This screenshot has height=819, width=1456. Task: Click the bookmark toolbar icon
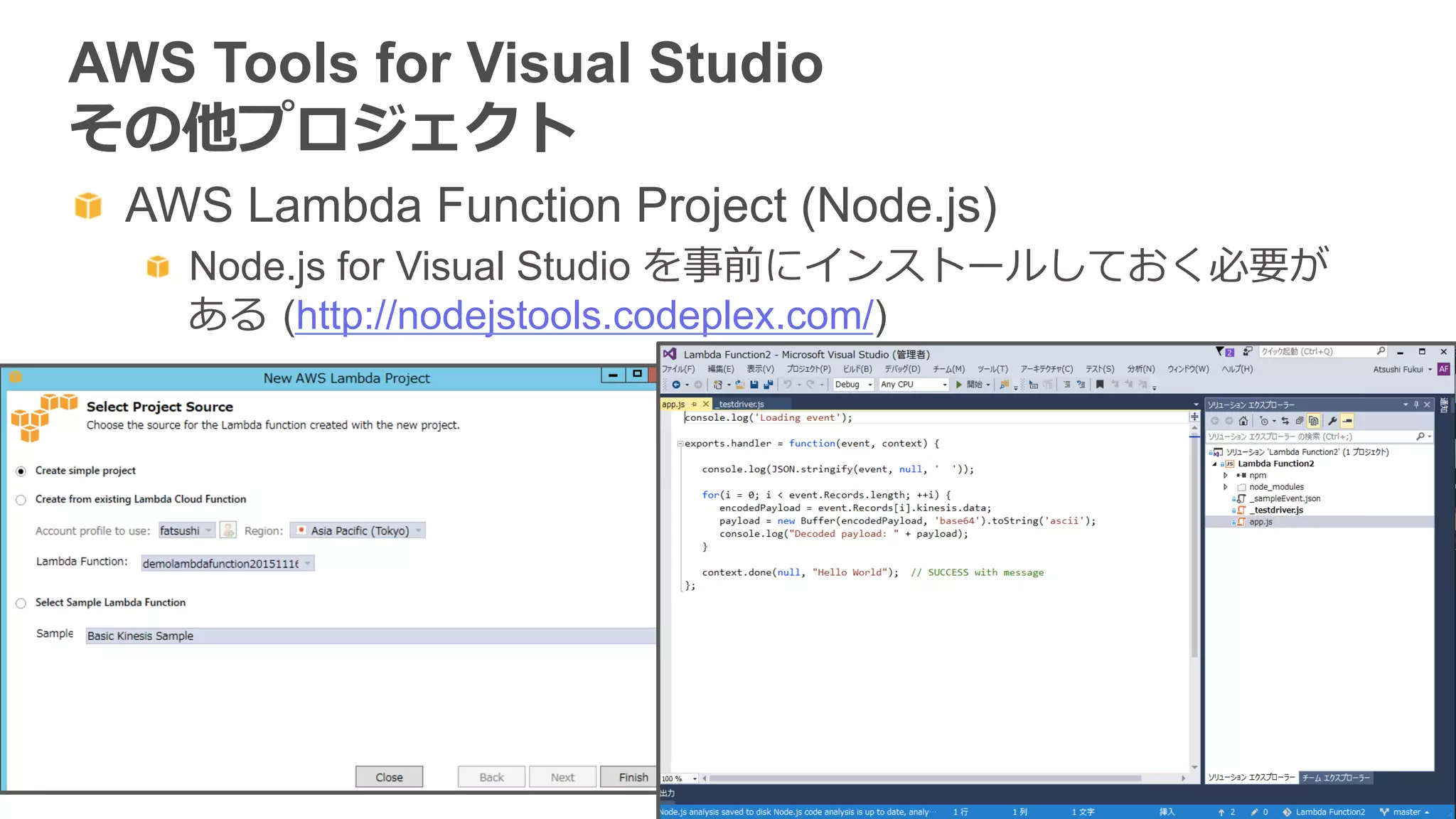tap(1100, 385)
